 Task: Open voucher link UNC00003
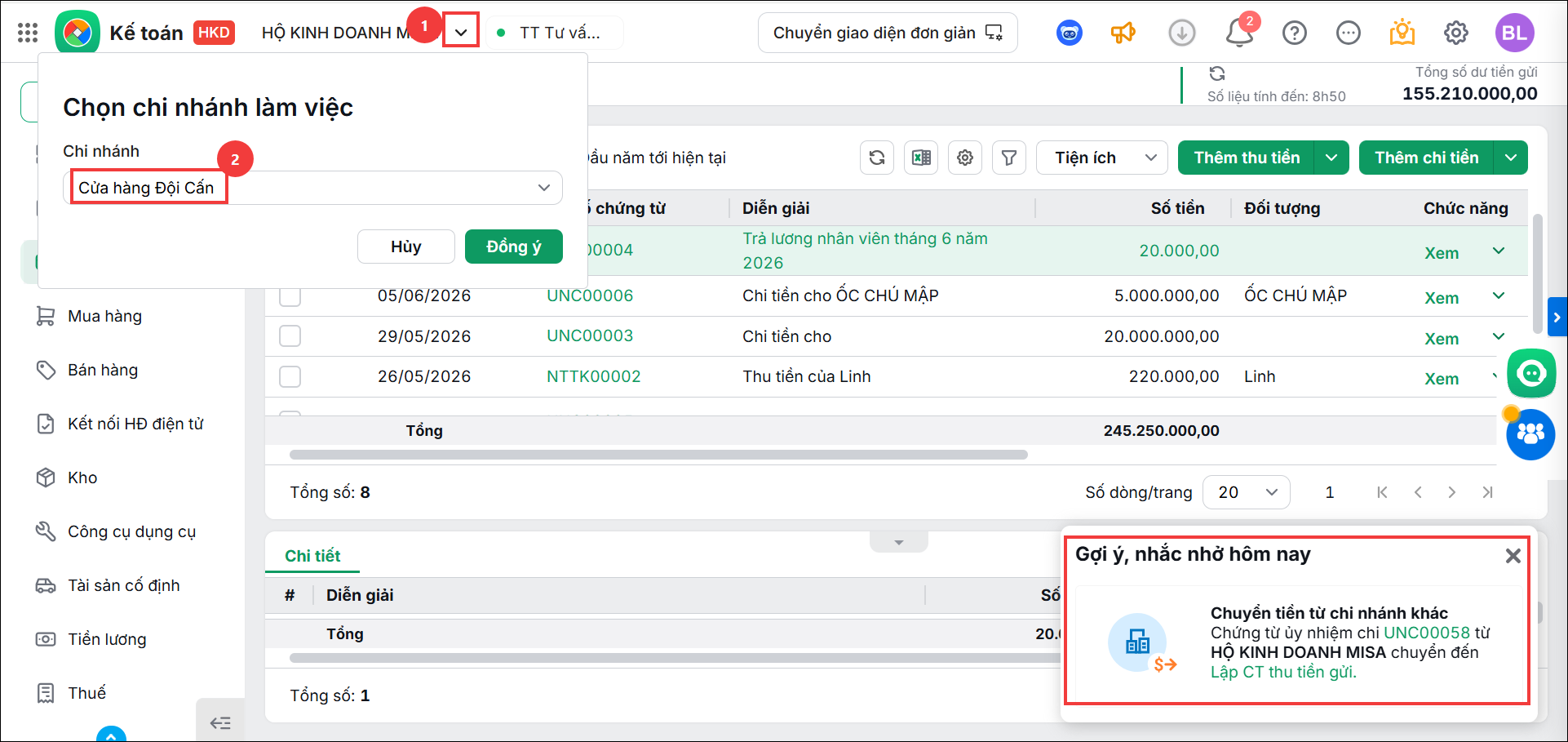tap(590, 335)
